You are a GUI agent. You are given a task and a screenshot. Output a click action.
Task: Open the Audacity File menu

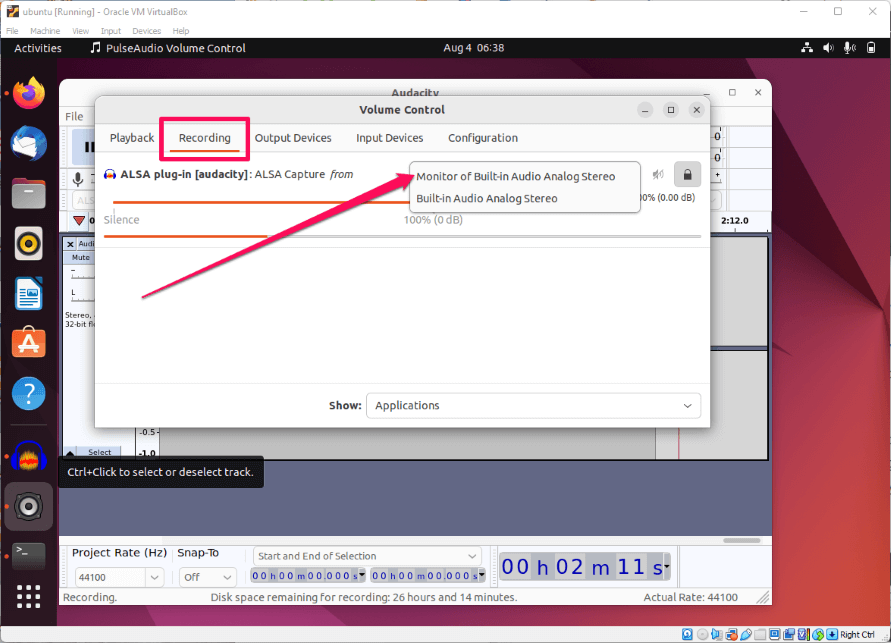[74, 116]
